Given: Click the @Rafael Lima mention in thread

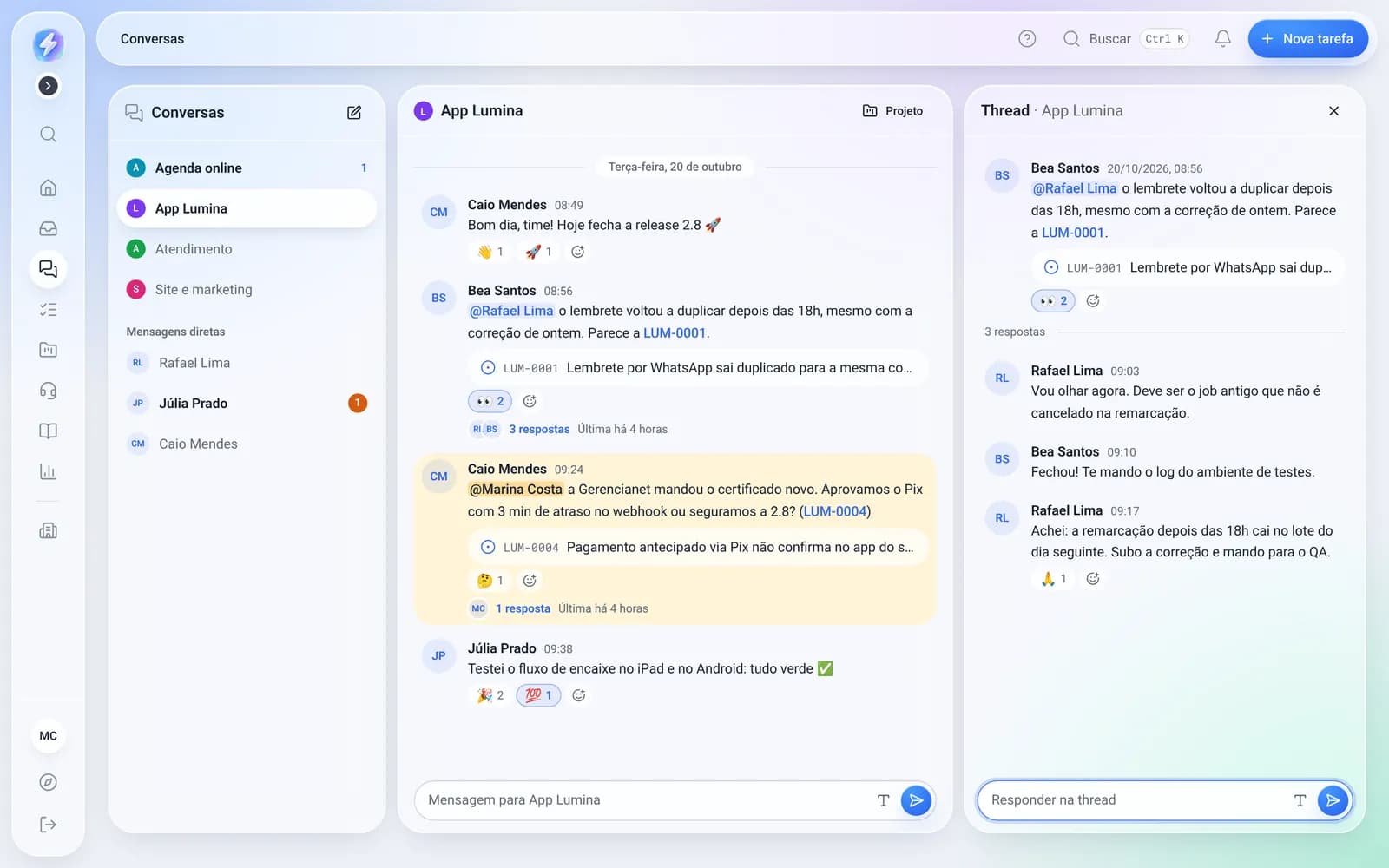Looking at the screenshot, I should click(1074, 188).
